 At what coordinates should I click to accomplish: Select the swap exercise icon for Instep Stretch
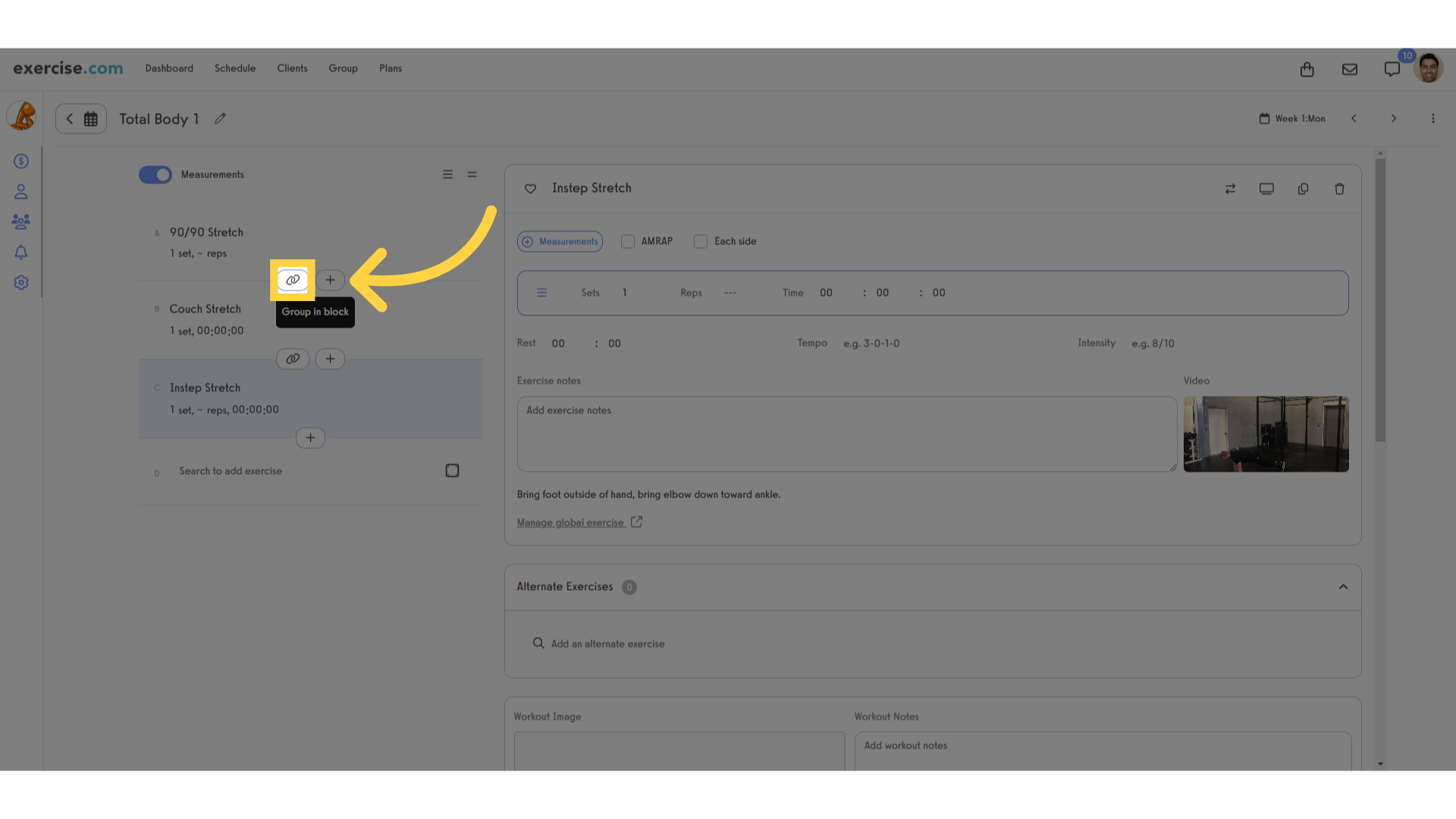click(x=1231, y=188)
